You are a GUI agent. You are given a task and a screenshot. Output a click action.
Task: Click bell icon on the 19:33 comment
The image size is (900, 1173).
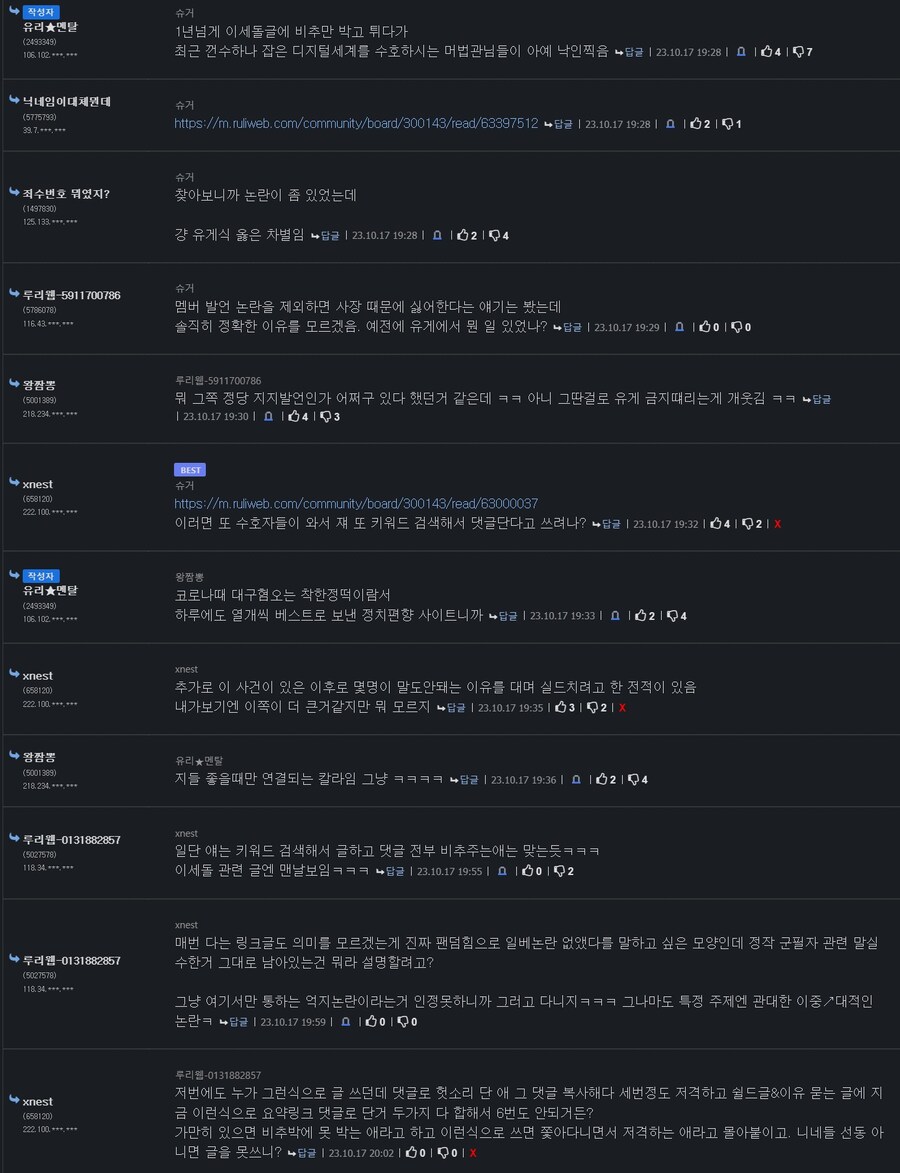pos(615,616)
